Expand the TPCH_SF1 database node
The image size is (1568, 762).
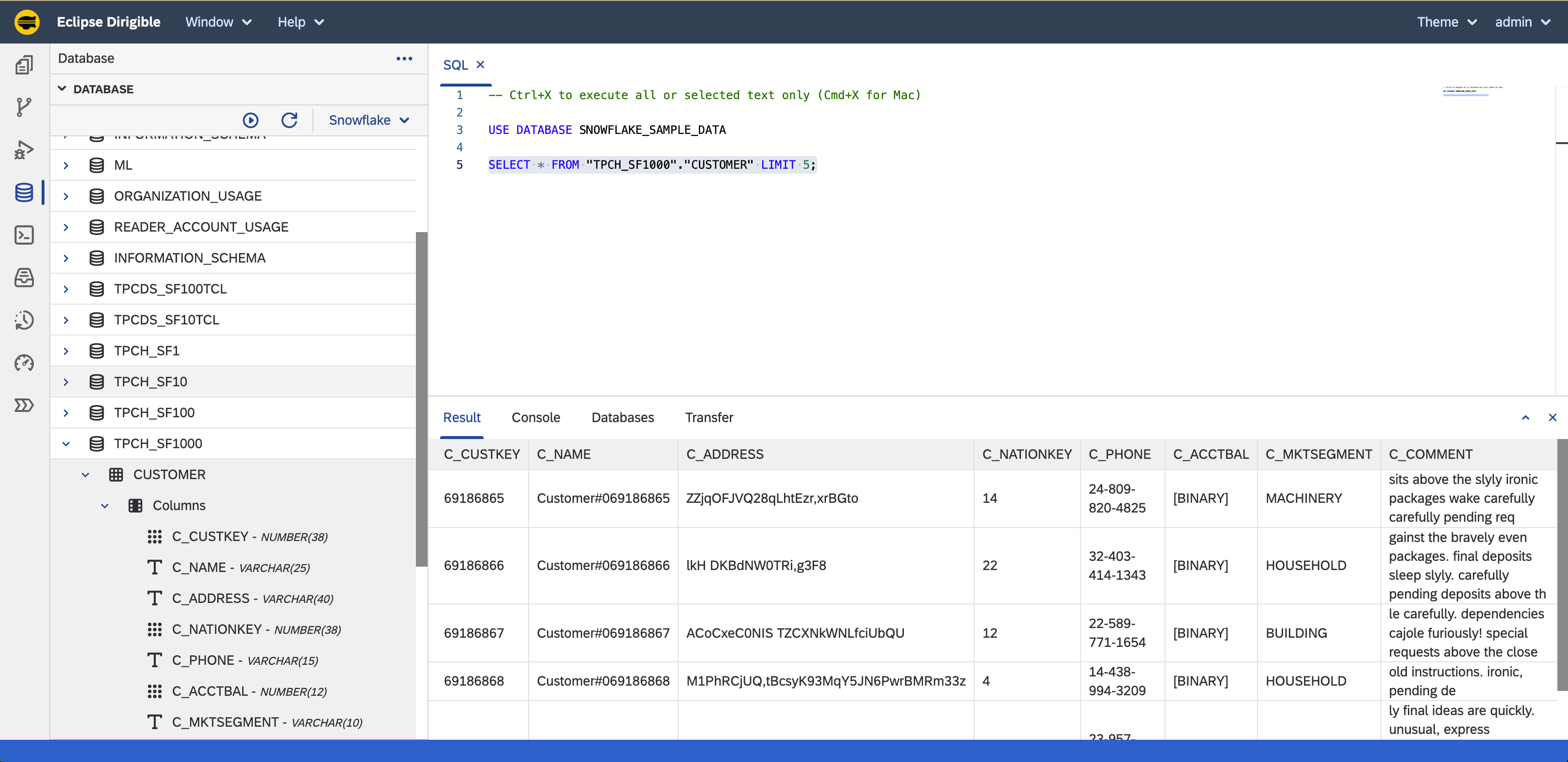point(65,350)
